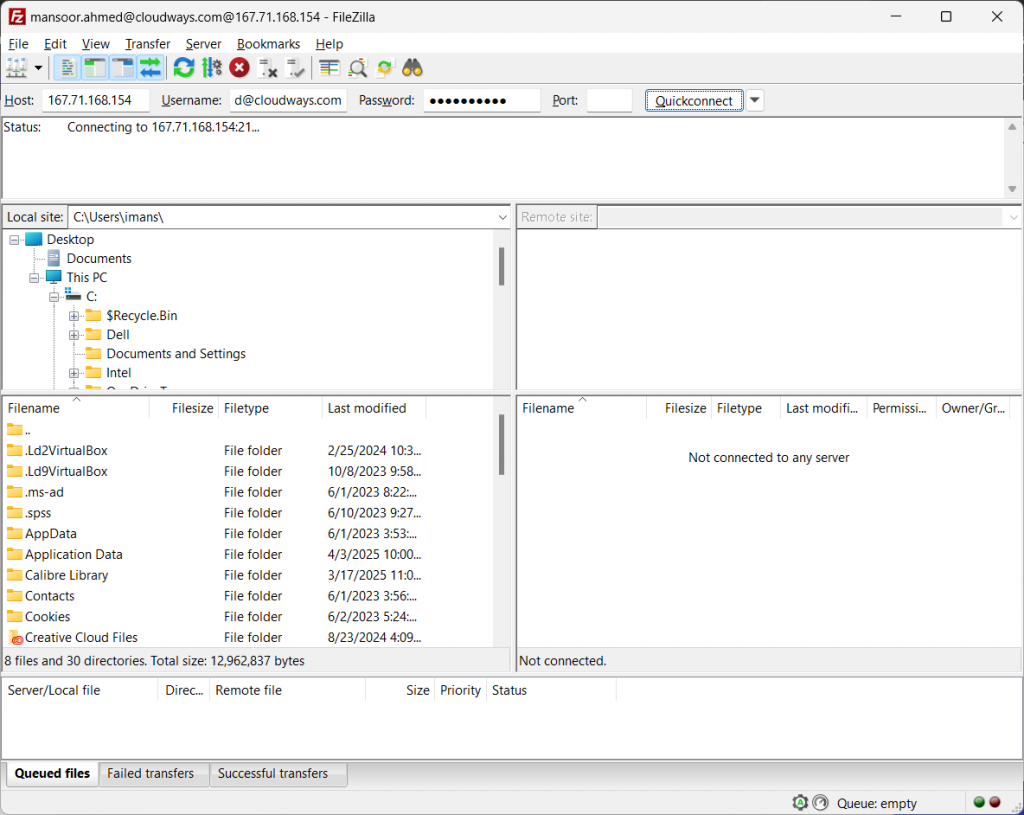Open the Transfer menu
The height and width of the screenshot is (815, 1024).
tap(147, 44)
